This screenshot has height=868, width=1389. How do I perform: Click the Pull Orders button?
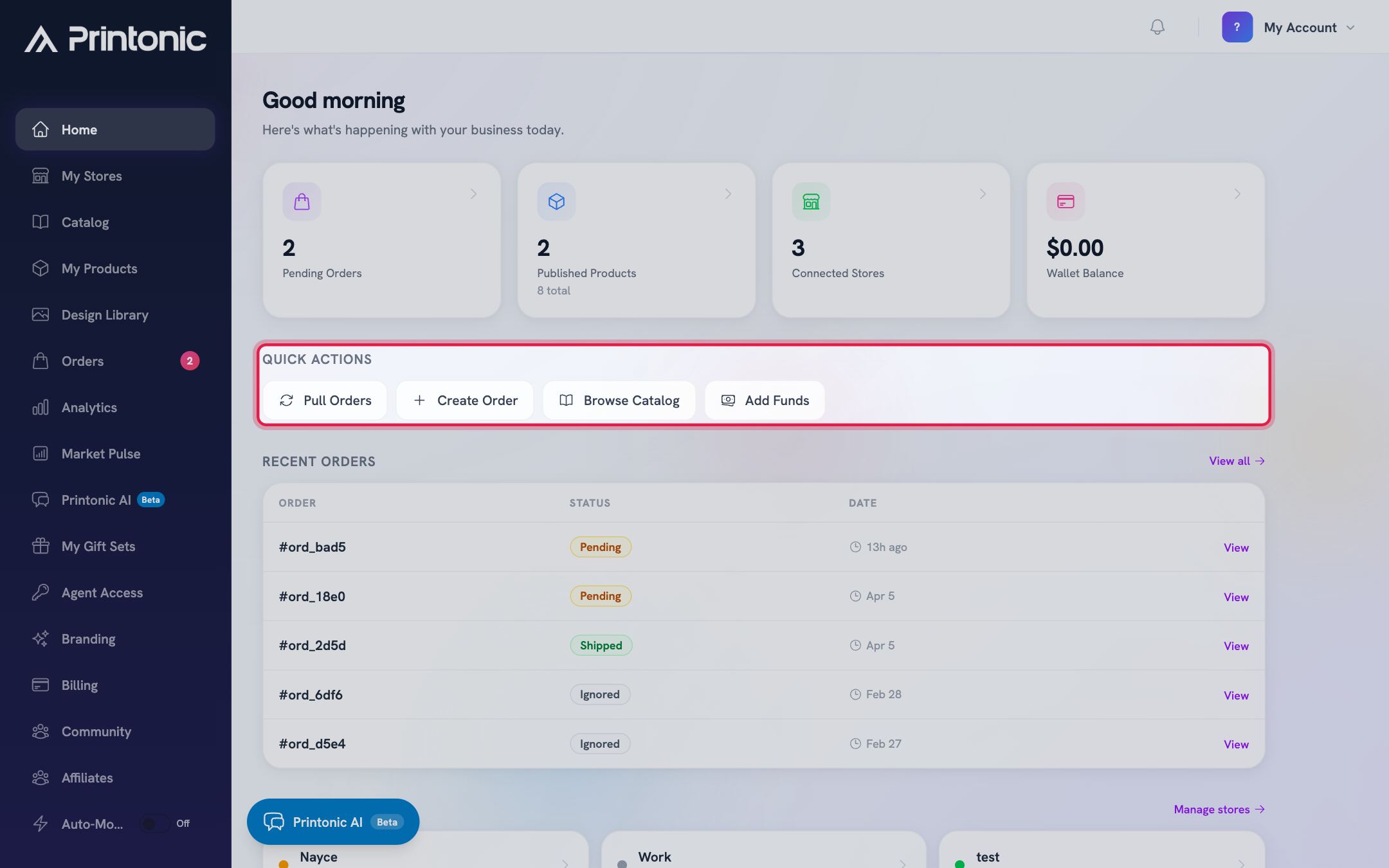pyautogui.click(x=325, y=401)
